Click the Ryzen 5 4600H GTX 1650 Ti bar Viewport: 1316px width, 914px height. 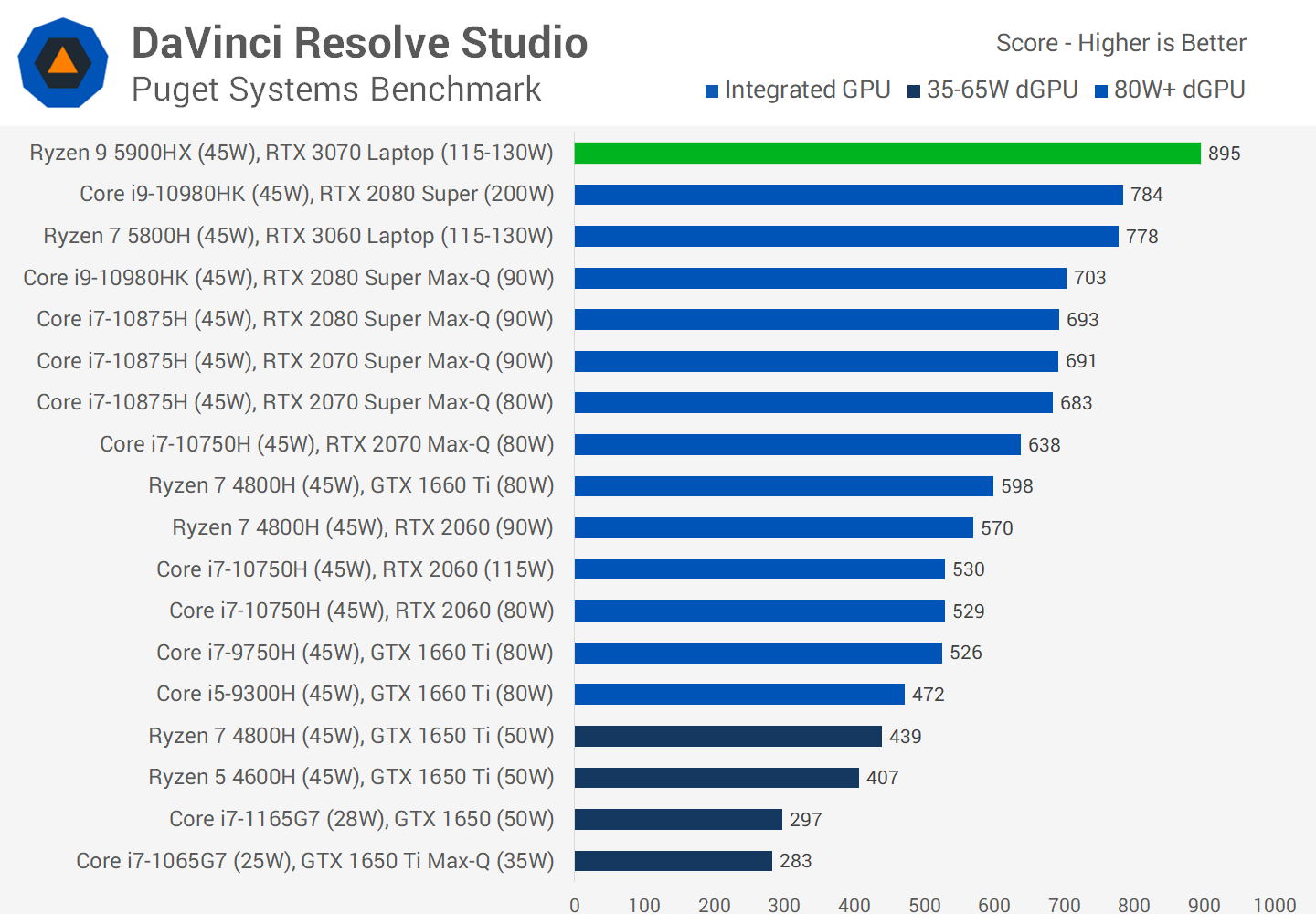click(x=716, y=778)
